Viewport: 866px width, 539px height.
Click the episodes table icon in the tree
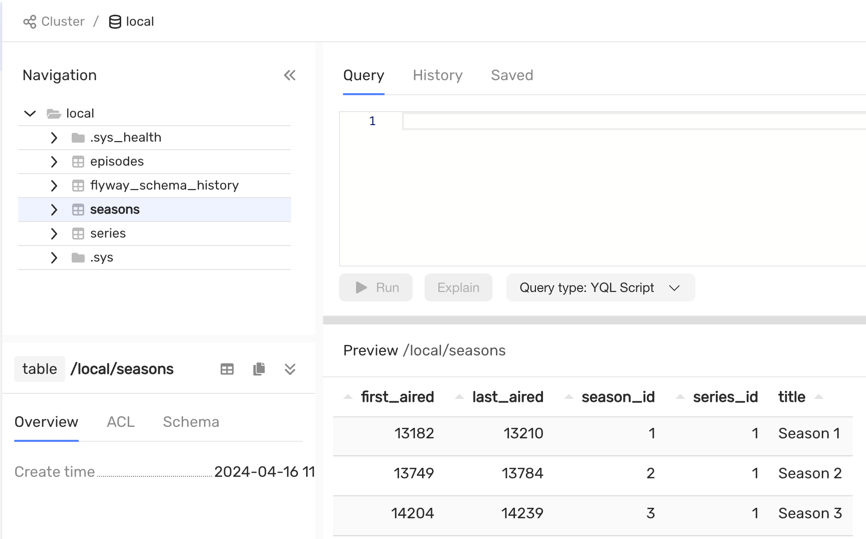tap(78, 161)
